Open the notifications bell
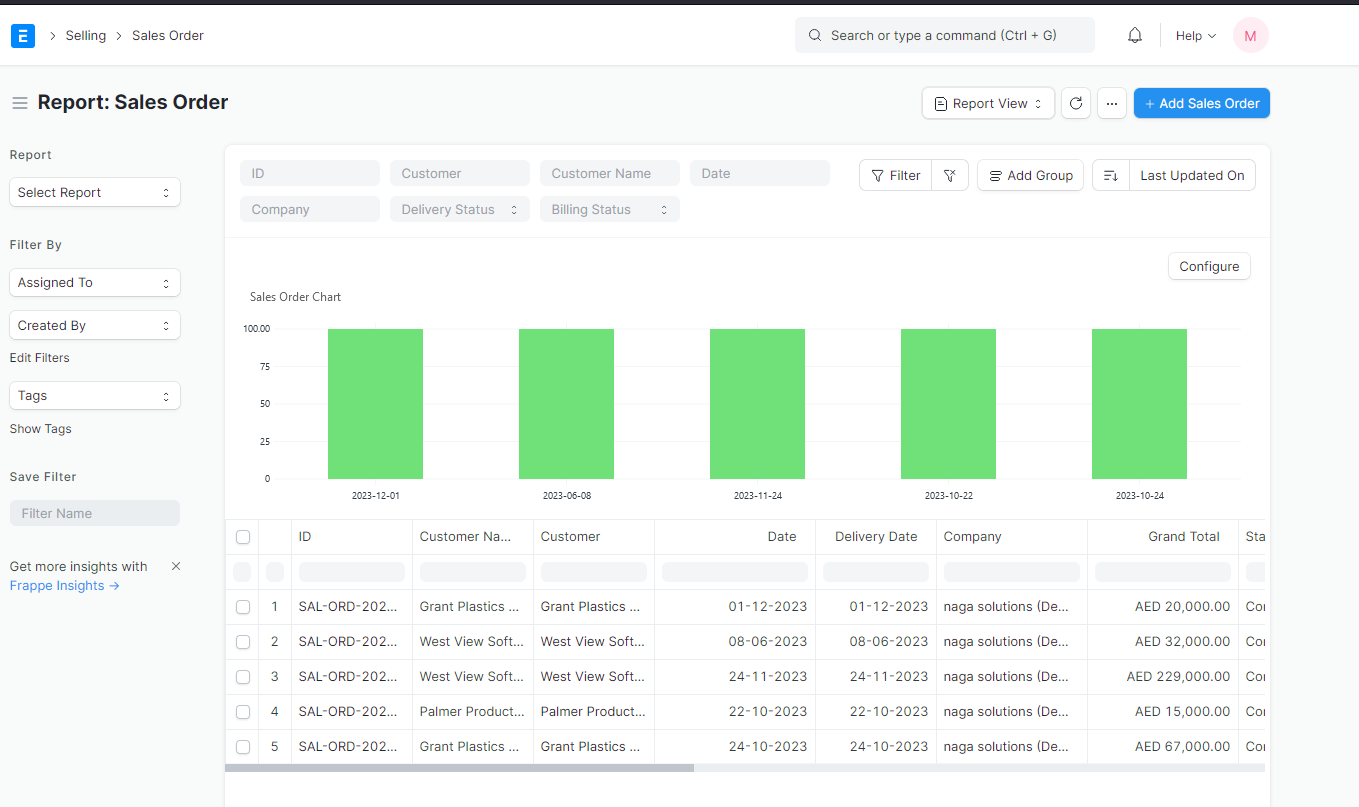This screenshot has width=1359, height=807. [x=1134, y=35]
